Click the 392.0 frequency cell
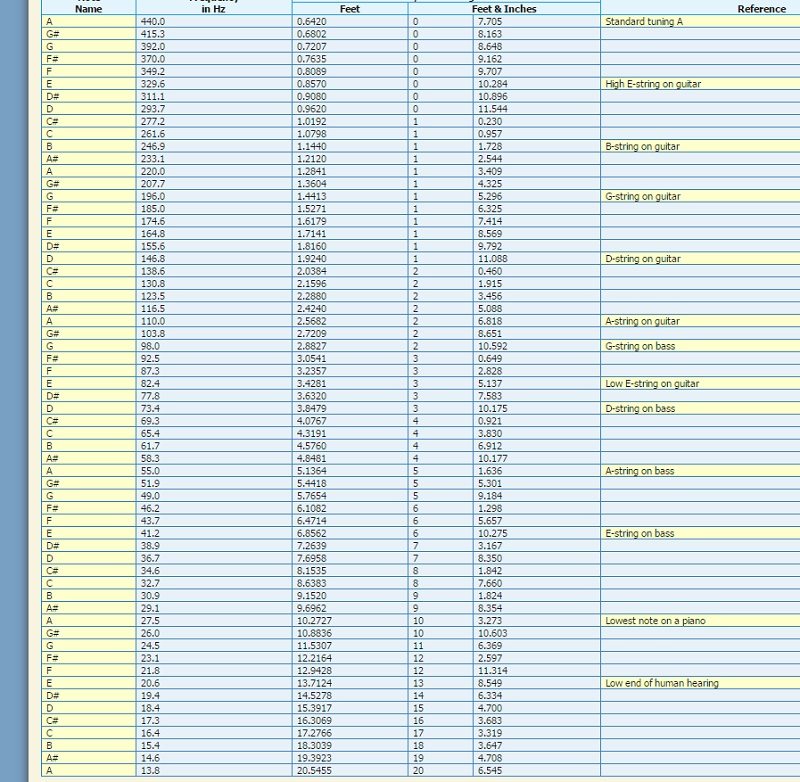Screen dimensions: 800x782 pos(214,46)
